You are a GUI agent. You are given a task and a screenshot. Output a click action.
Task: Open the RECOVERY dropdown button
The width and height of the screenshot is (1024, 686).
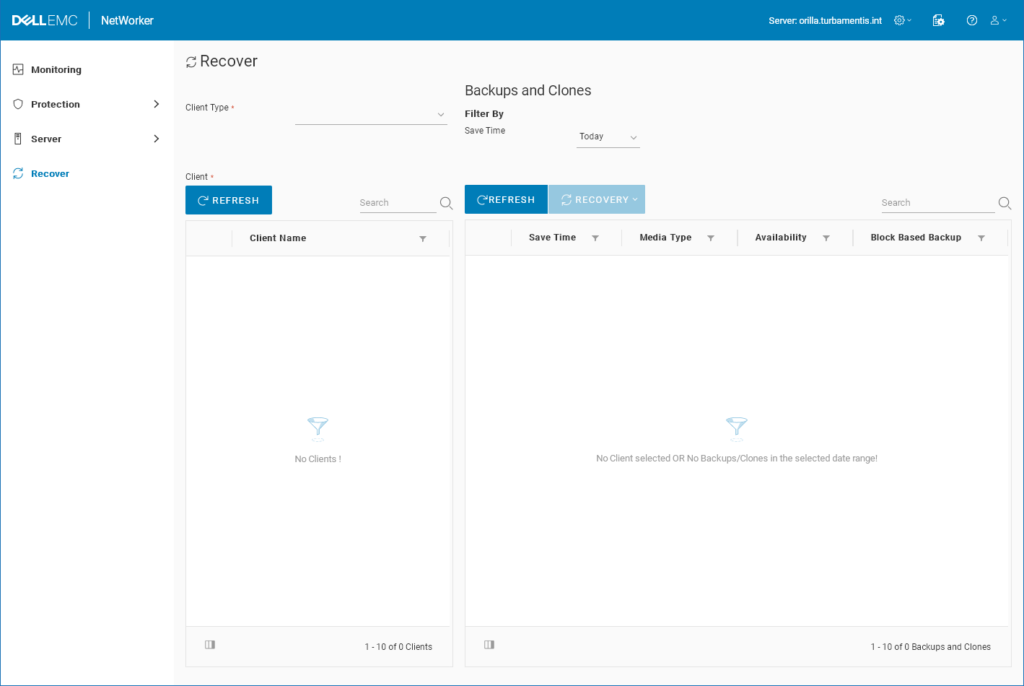pyautogui.click(x=596, y=199)
